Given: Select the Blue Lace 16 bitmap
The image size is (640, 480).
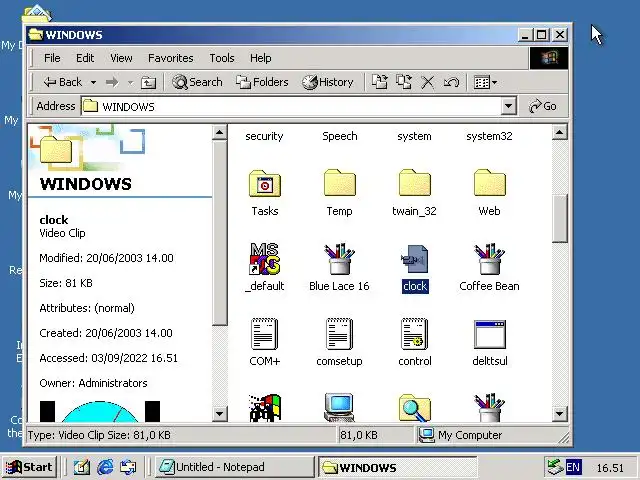Looking at the screenshot, I should click(340, 259).
